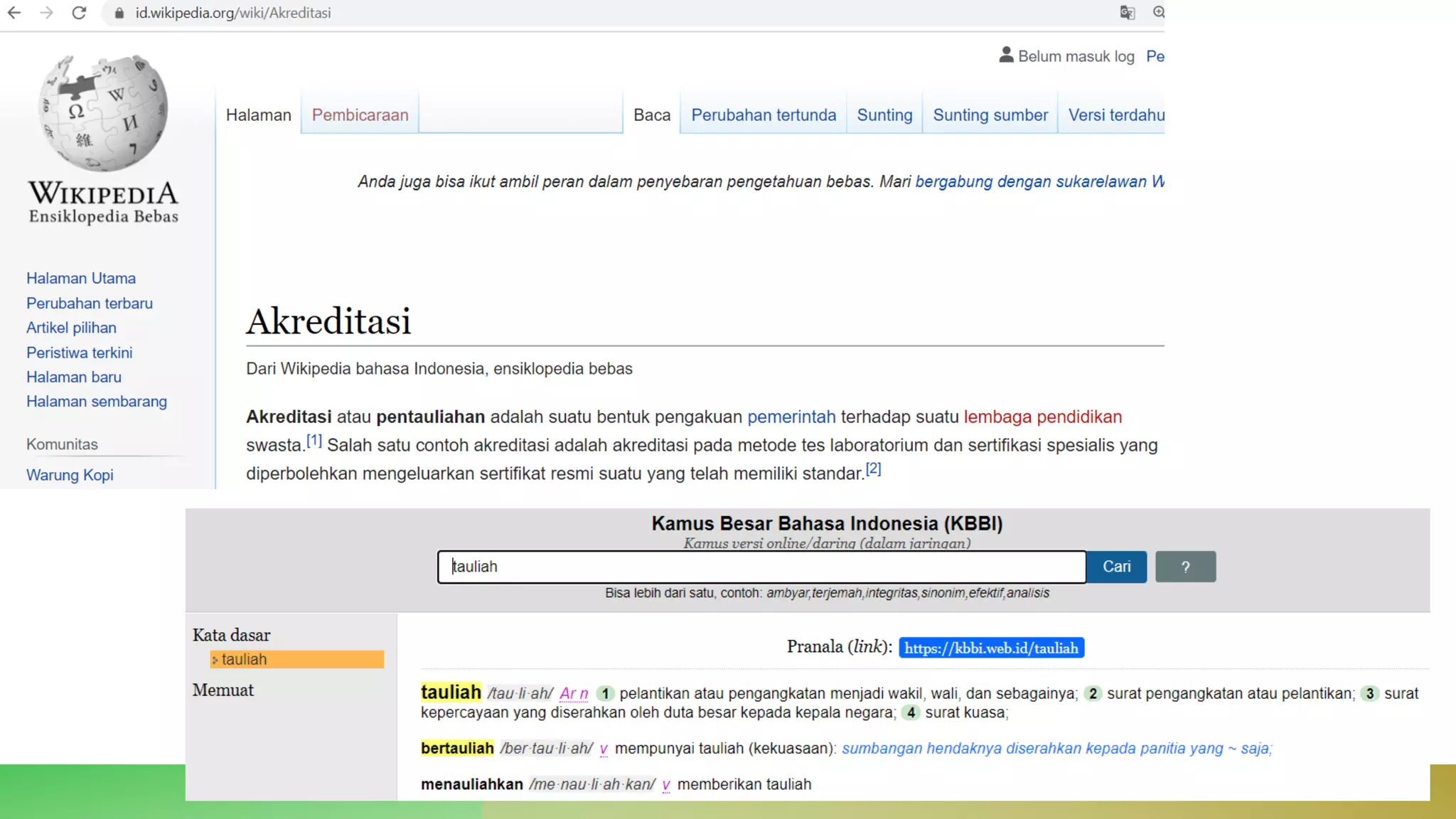Click the Google Translate icon in address bar
Image resolution: width=1456 pixels, height=819 pixels.
[x=1127, y=13]
